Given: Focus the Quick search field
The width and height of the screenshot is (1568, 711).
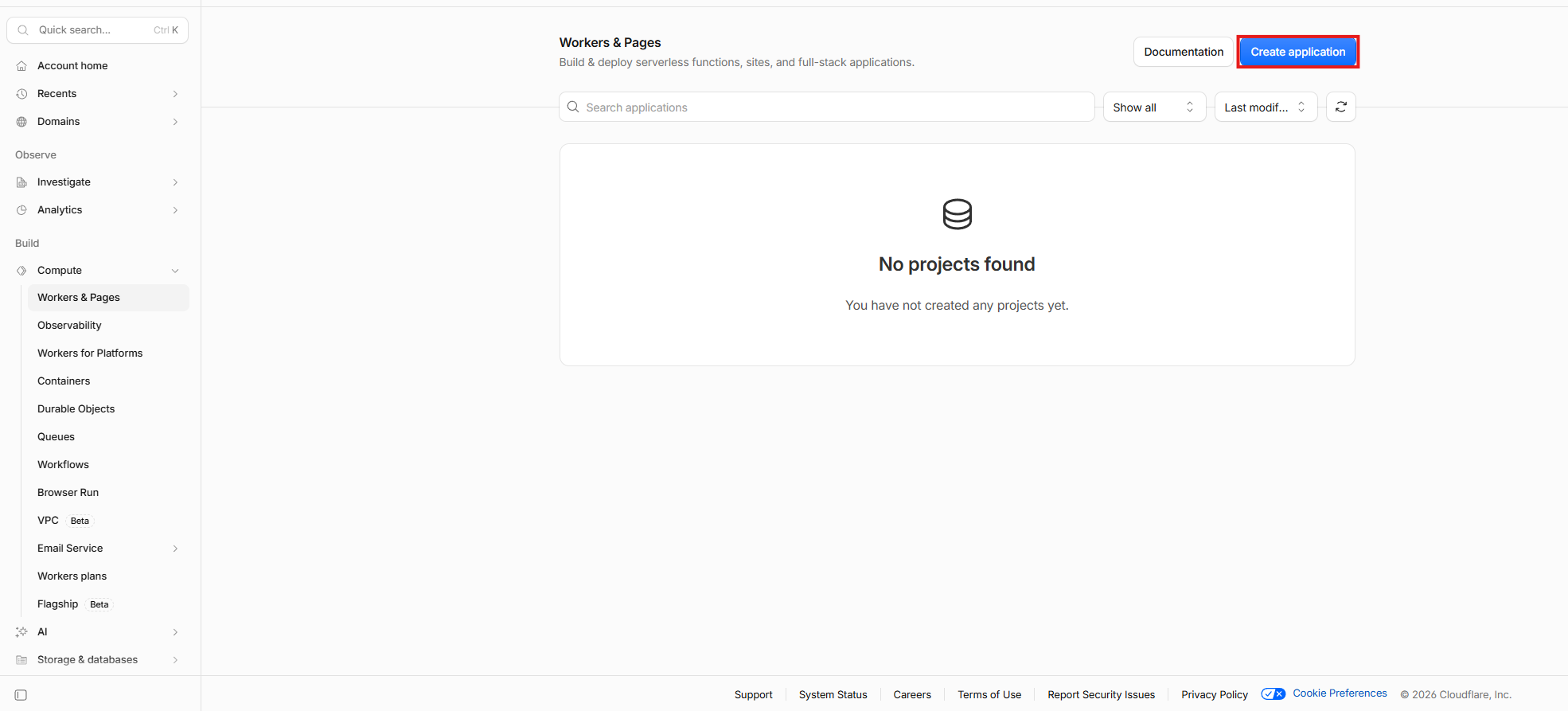Looking at the screenshot, I should click(98, 30).
